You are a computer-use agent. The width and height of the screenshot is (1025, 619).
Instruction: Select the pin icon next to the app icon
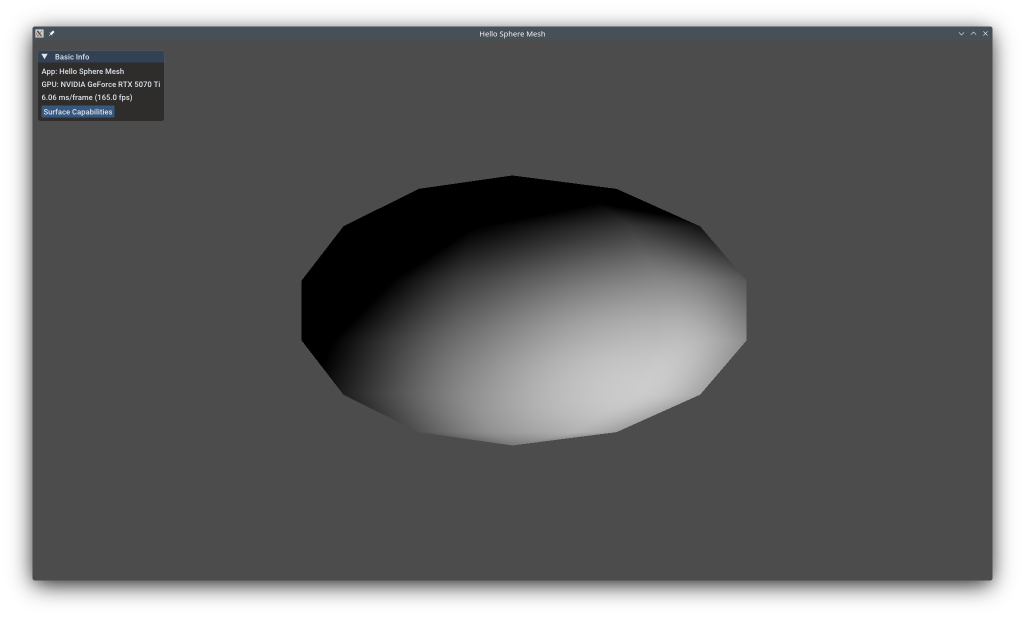[x=51, y=32]
